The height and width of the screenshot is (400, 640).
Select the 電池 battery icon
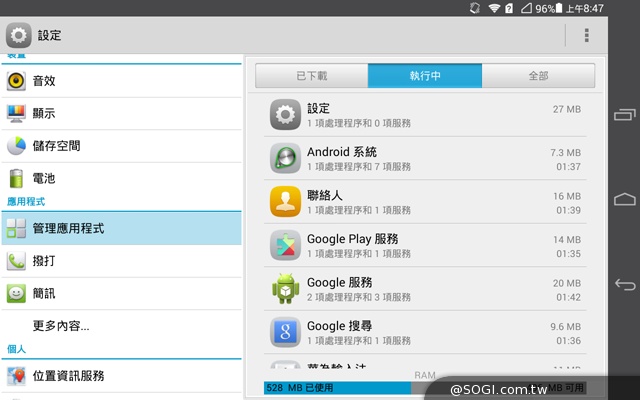[16, 178]
